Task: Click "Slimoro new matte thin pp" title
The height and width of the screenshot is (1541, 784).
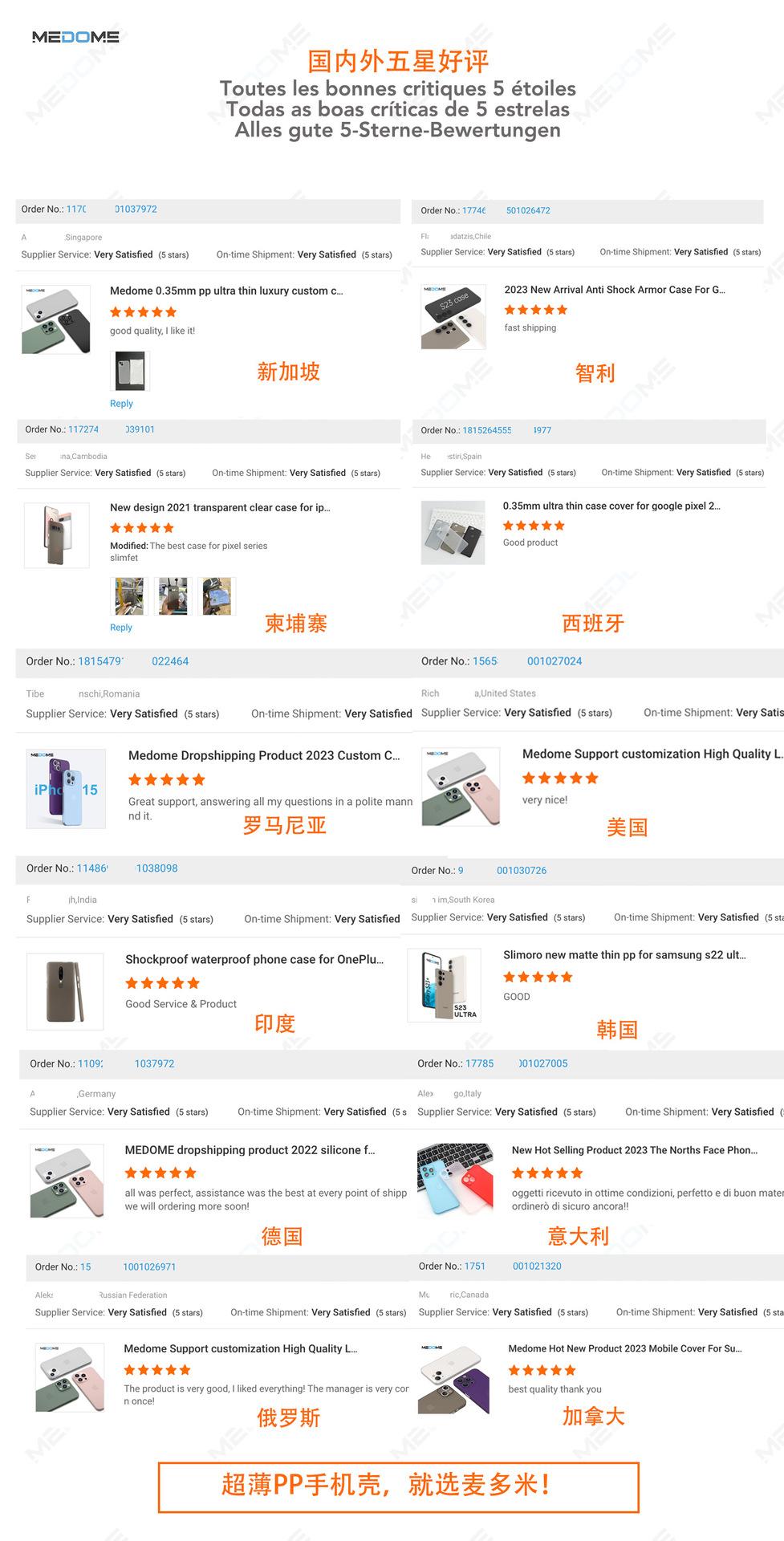Action: [624, 955]
